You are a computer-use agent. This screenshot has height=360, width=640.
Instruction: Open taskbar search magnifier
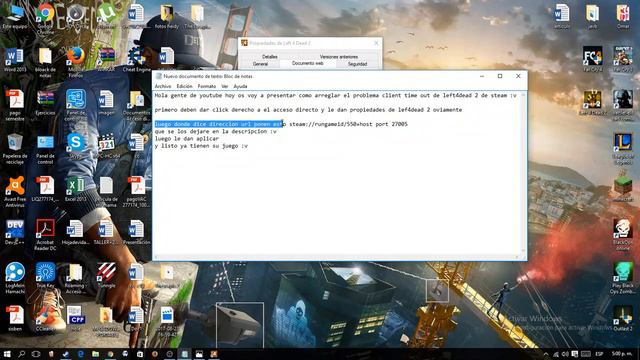21,354
